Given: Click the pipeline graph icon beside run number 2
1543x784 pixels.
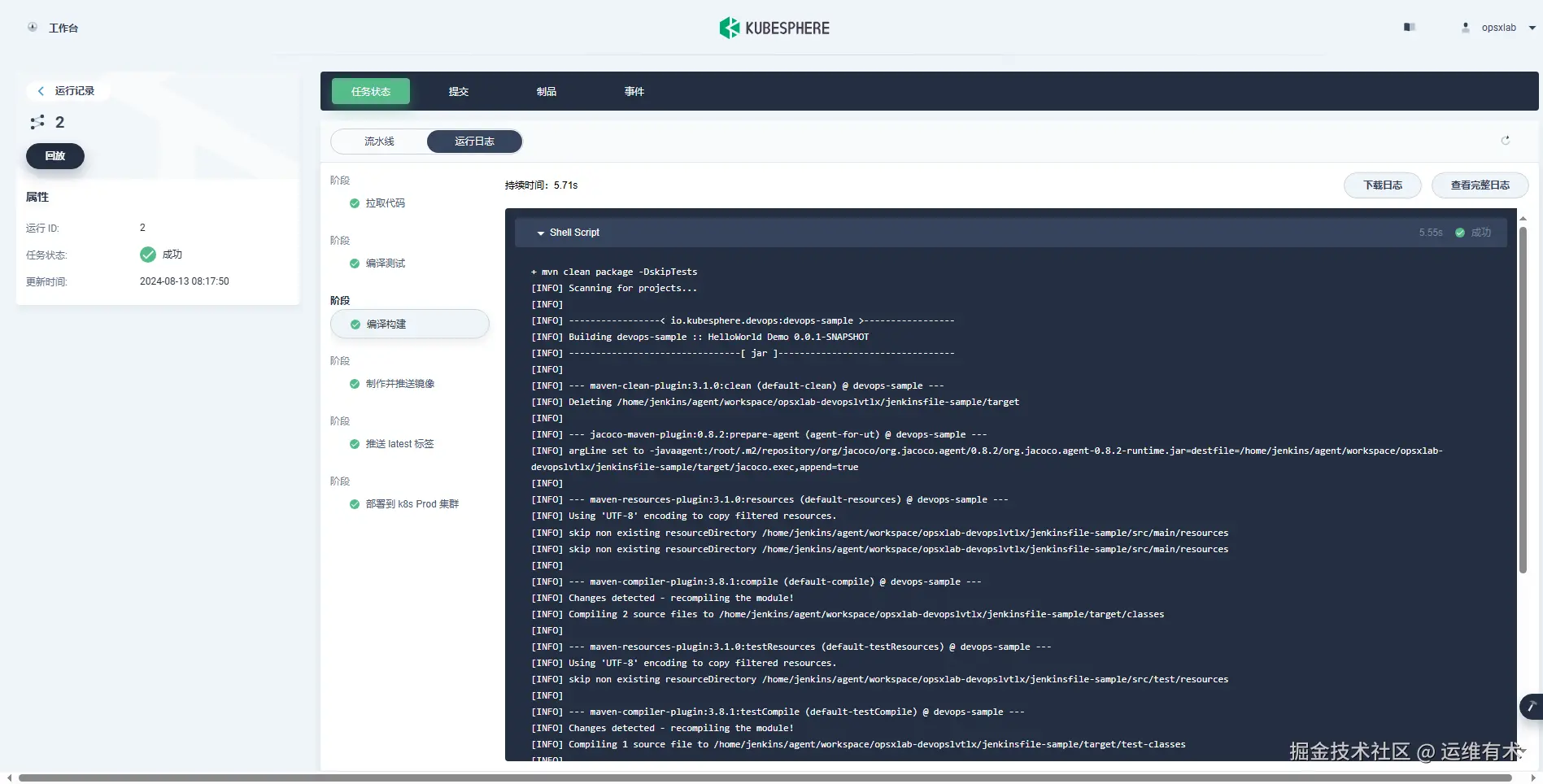Looking at the screenshot, I should [x=37, y=122].
